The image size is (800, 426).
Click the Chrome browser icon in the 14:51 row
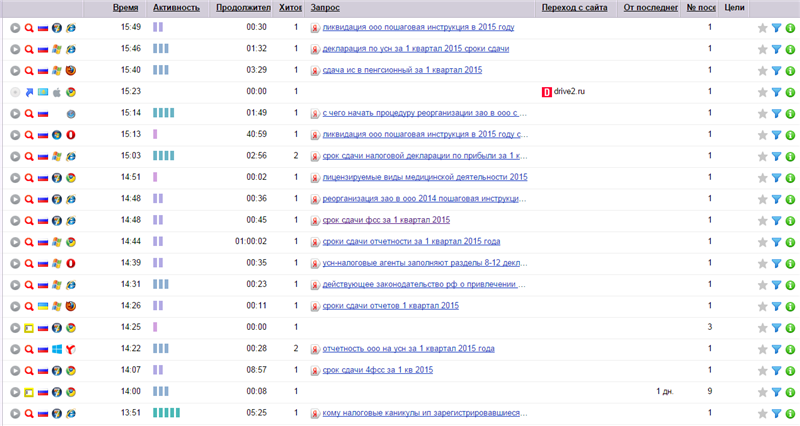[x=71, y=178]
